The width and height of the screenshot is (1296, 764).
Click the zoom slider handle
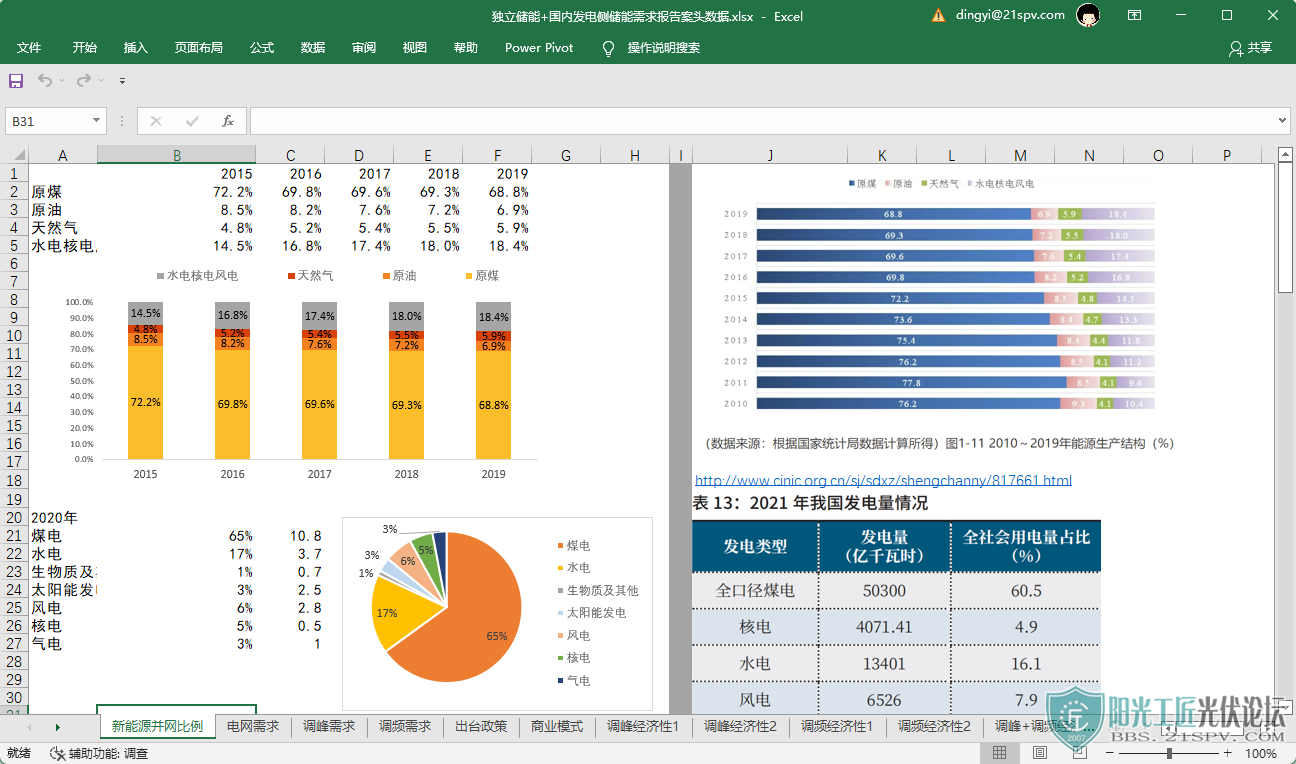1167,753
